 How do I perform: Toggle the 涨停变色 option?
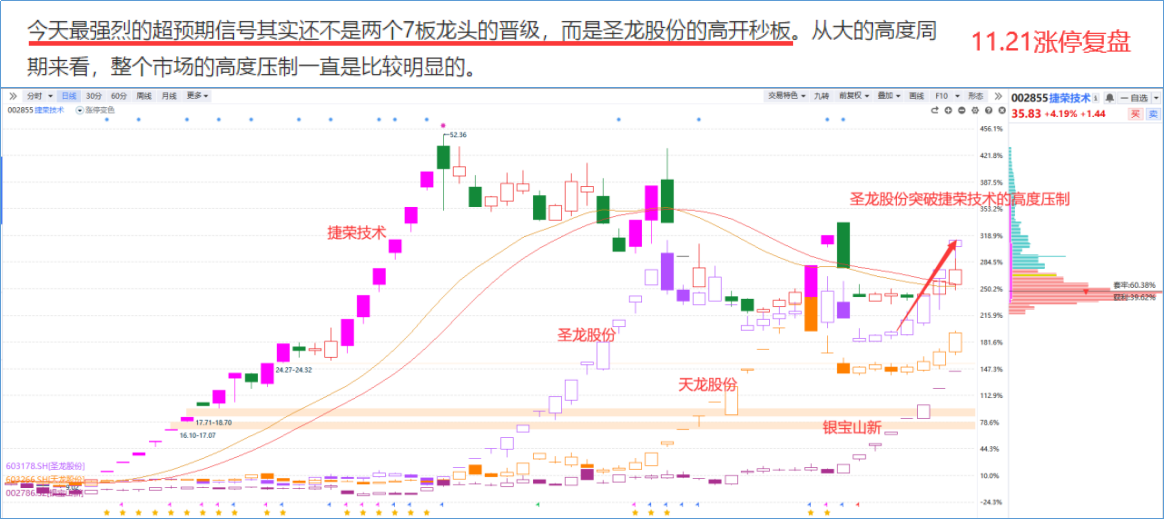[95, 110]
